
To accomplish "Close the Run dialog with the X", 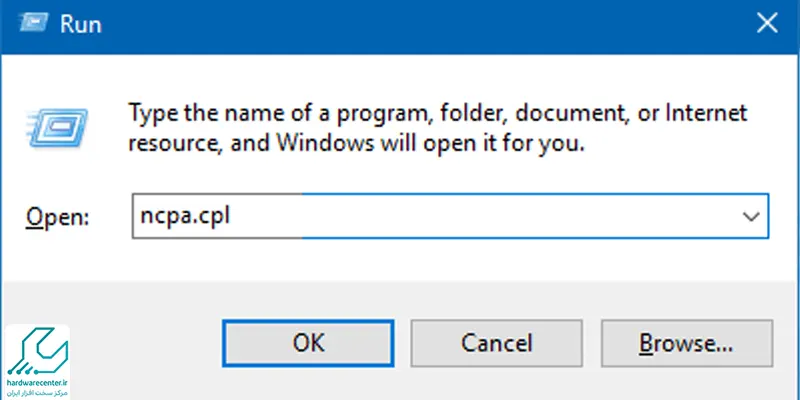I will click(767, 23).
